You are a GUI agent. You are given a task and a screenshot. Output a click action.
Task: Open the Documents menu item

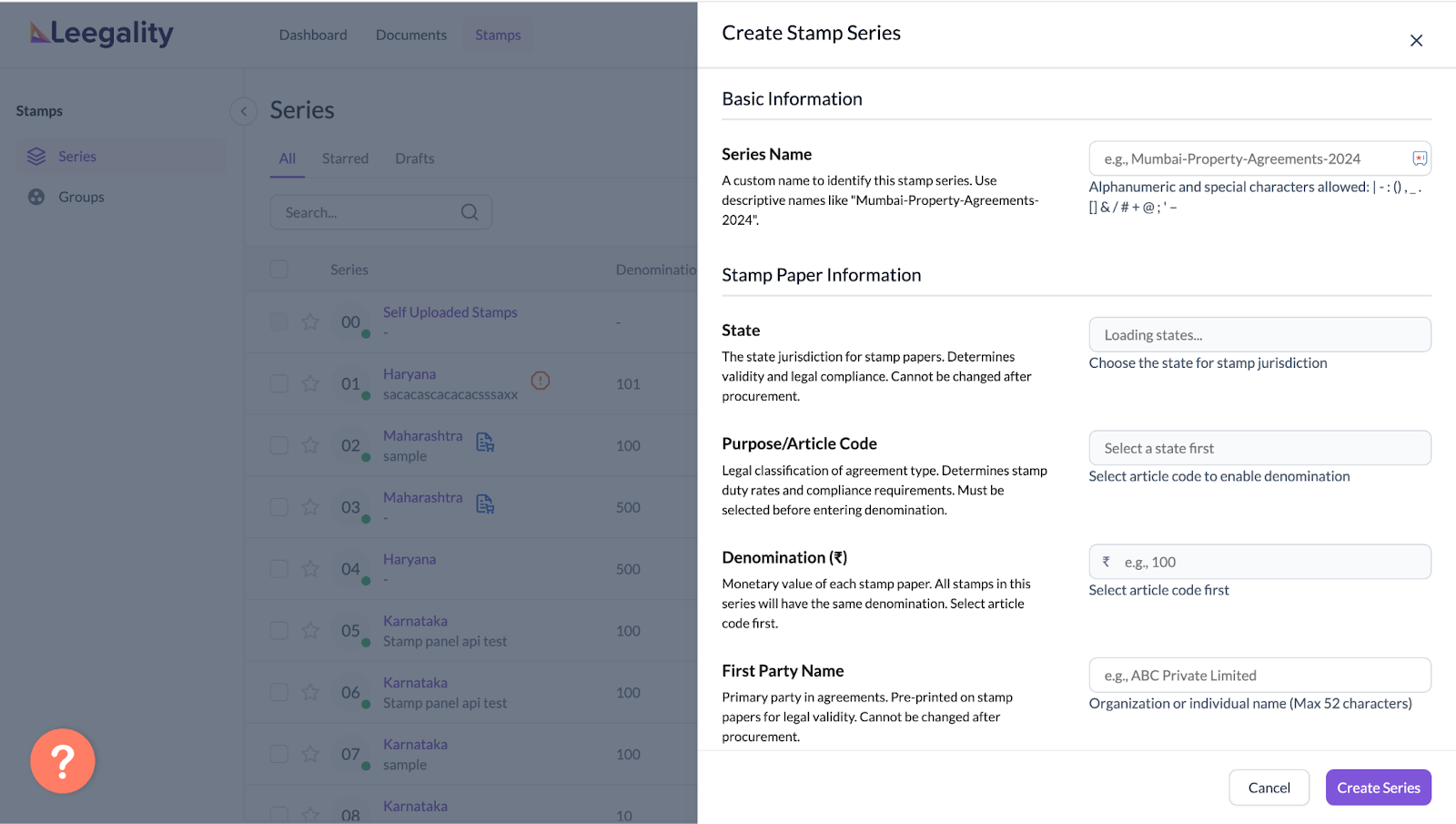(411, 35)
